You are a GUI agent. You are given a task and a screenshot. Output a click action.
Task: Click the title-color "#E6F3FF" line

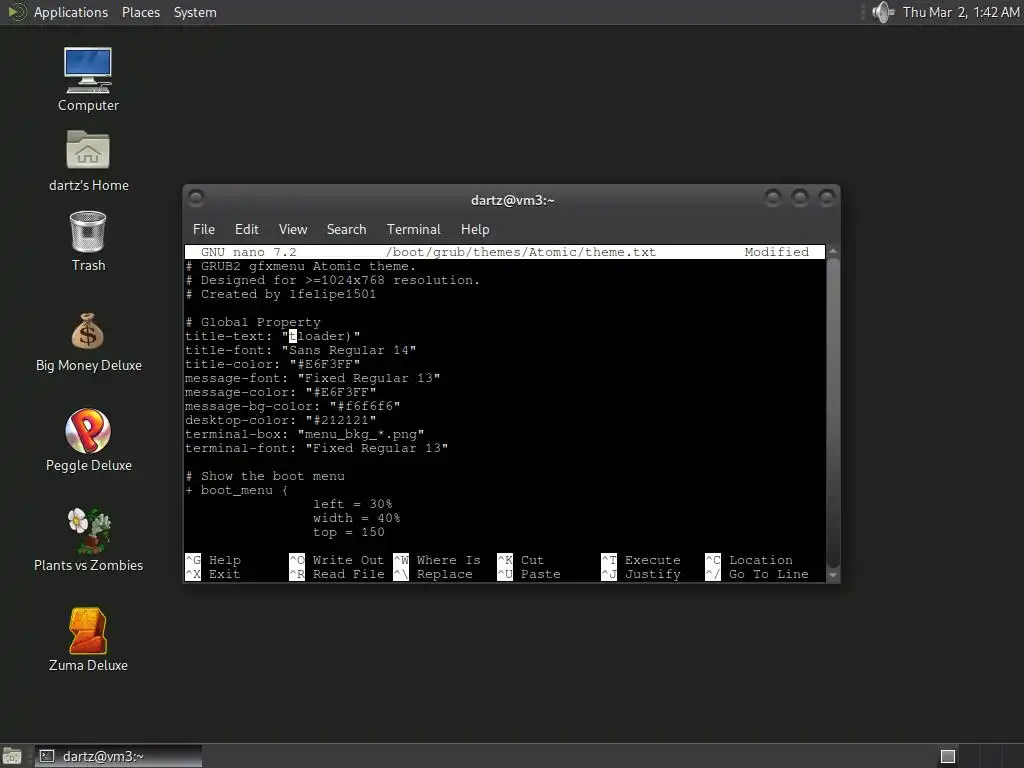point(272,364)
